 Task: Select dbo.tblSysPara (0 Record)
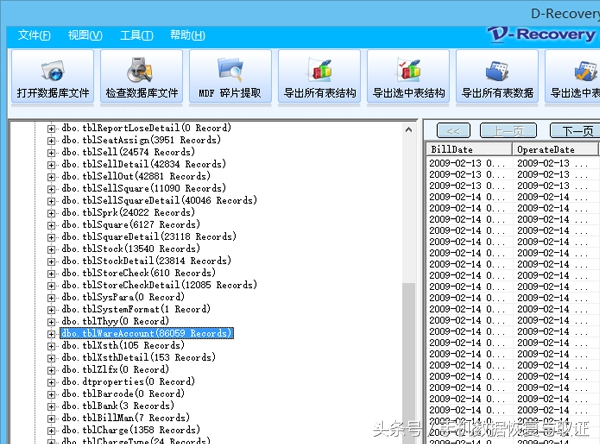123,297
